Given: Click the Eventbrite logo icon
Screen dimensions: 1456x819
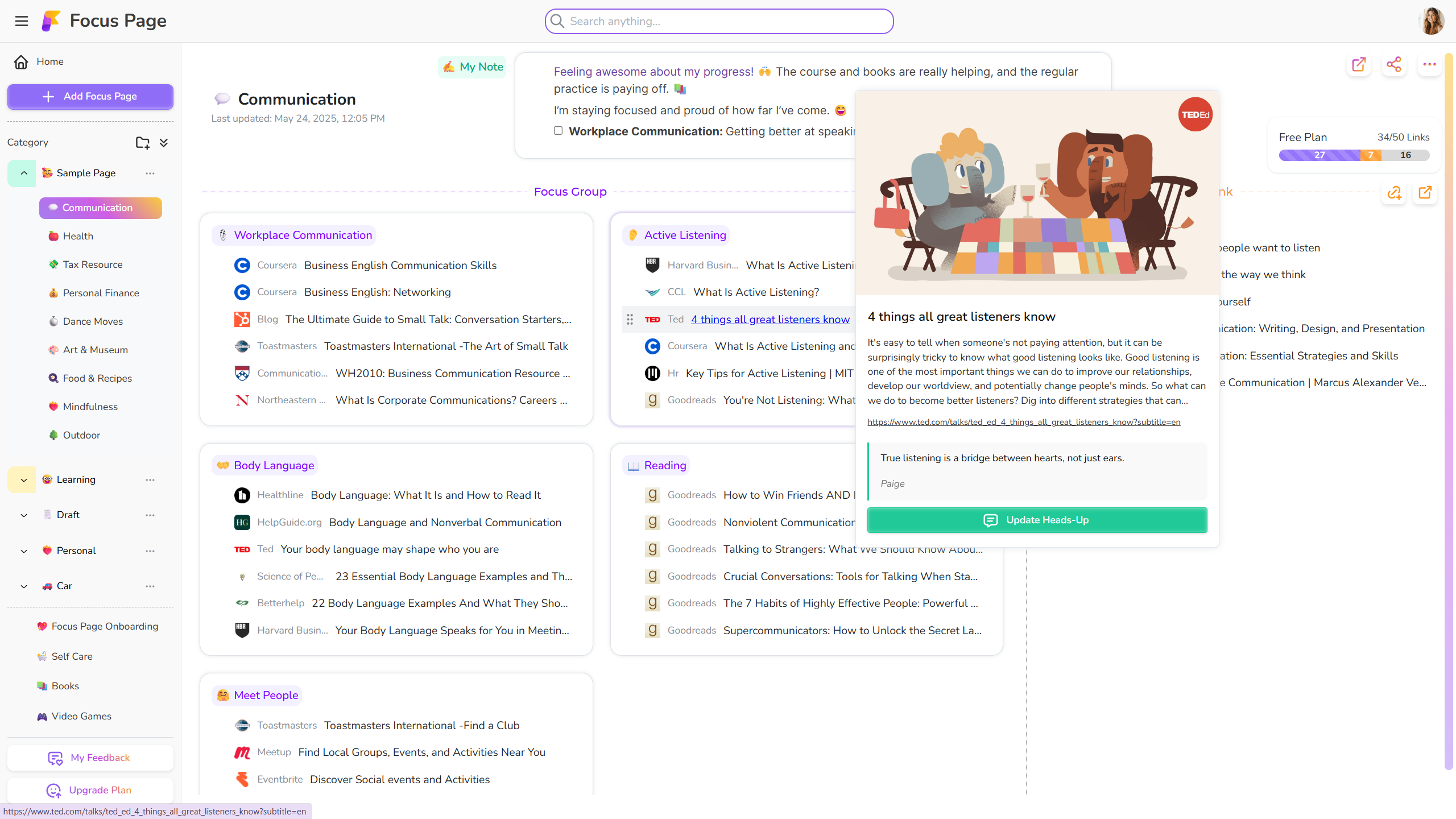Looking at the screenshot, I should [242, 780].
